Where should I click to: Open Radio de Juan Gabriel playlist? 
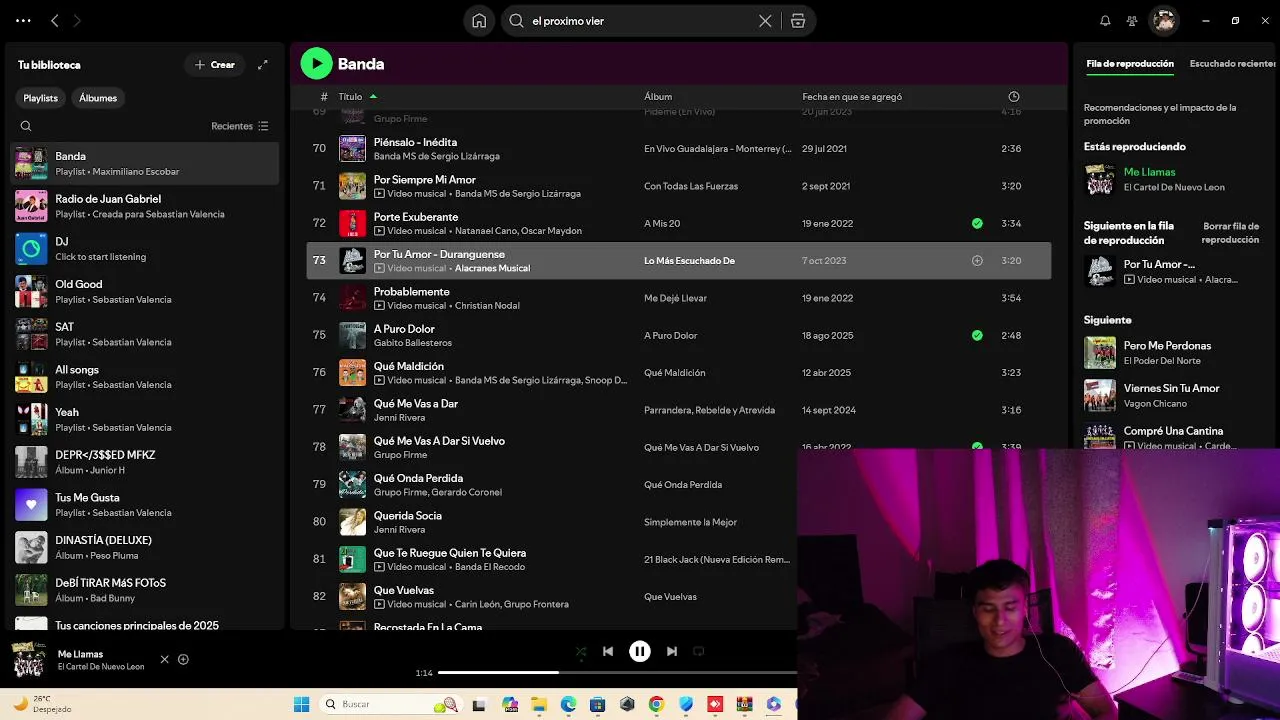(x=145, y=206)
